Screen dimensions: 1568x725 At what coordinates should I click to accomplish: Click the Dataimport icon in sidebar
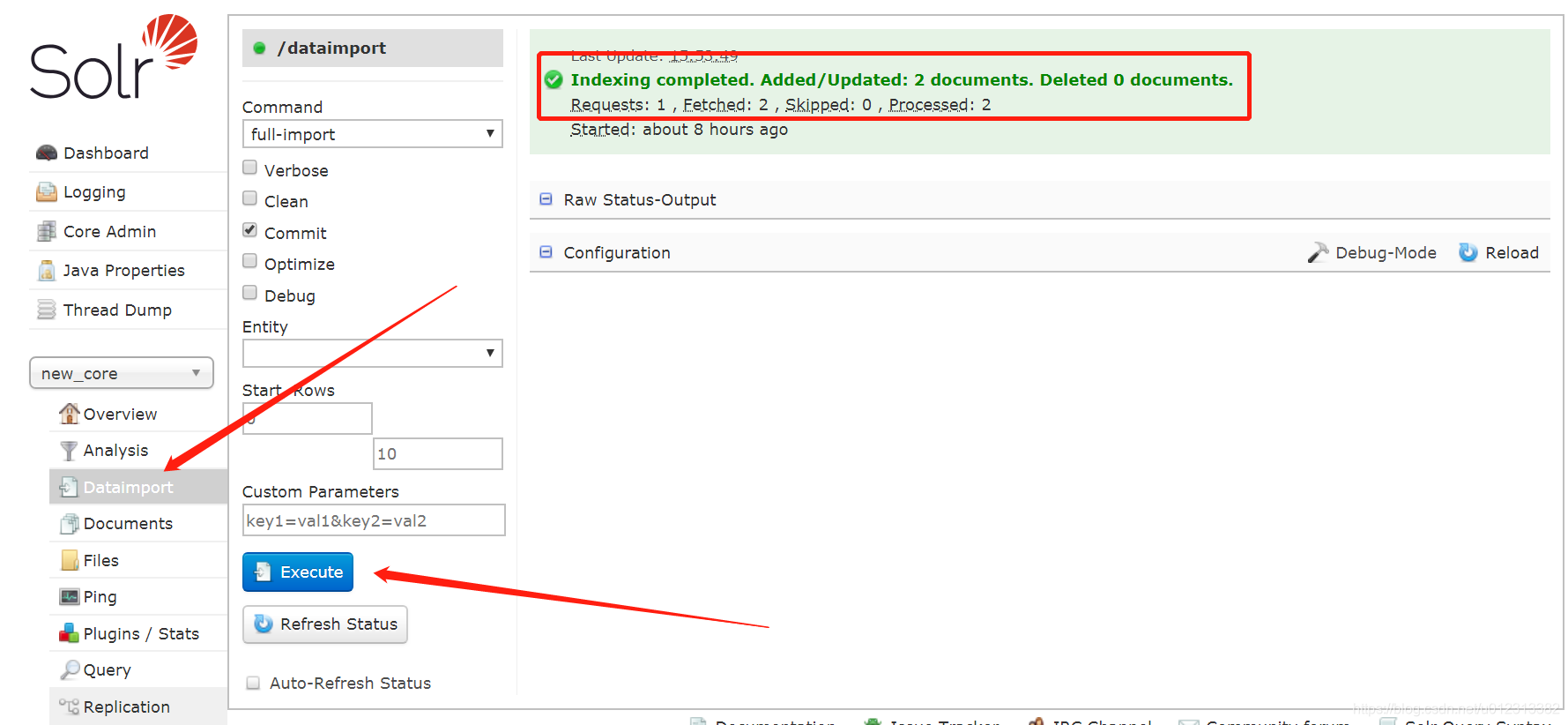[69, 487]
